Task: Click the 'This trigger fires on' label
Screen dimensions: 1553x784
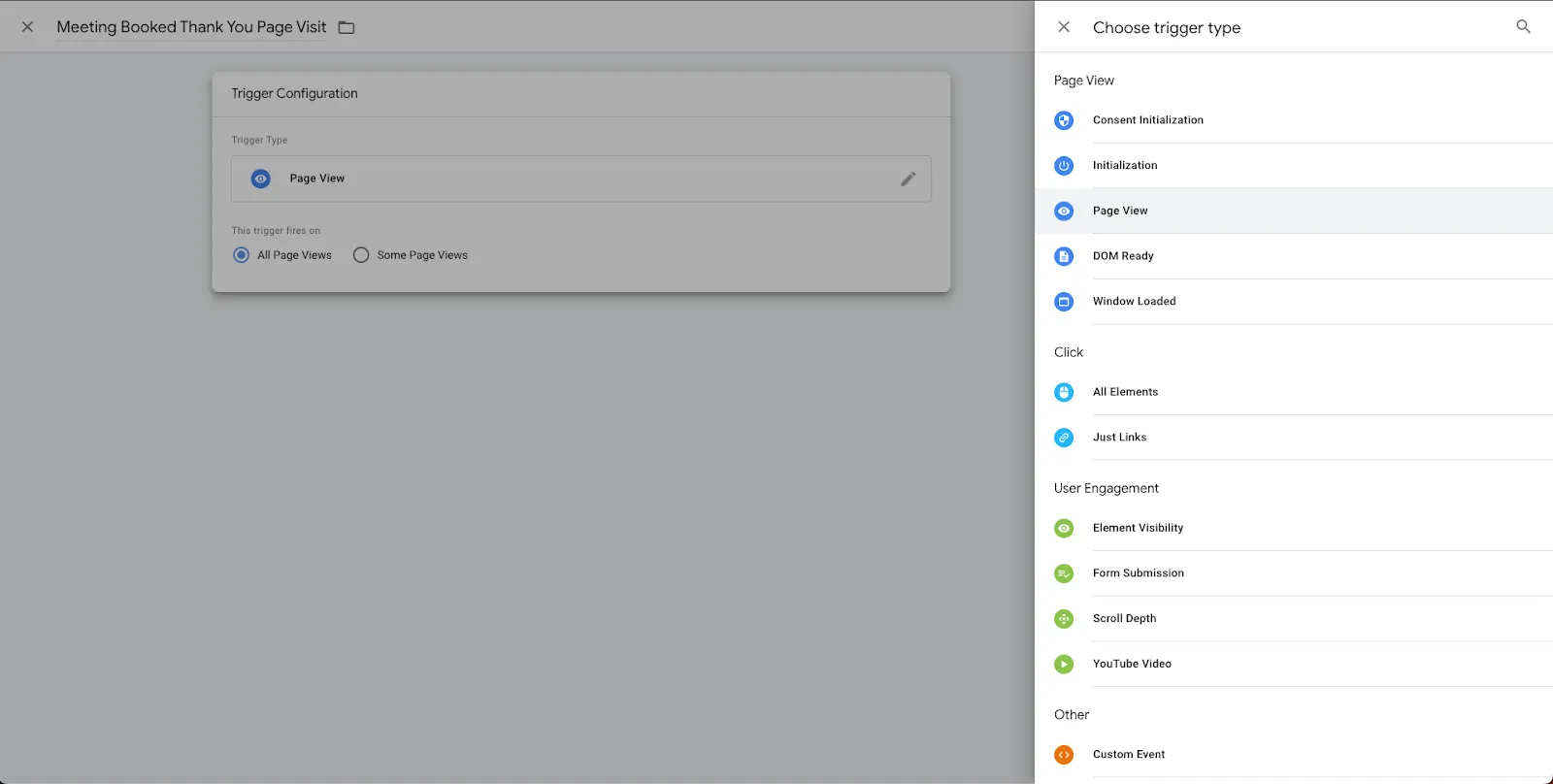Action: (x=276, y=231)
